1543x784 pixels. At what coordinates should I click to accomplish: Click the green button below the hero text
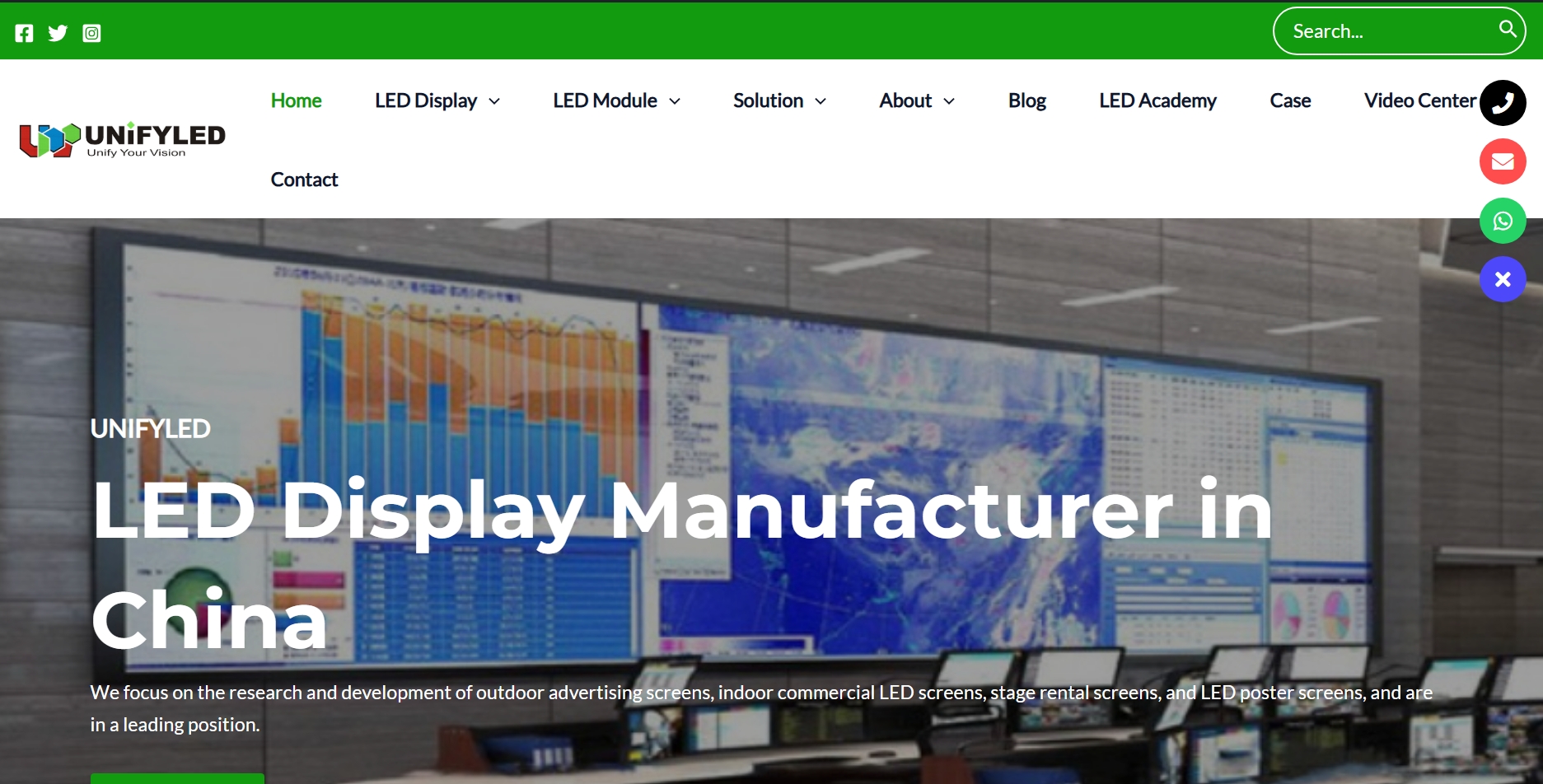pyautogui.click(x=177, y=778)
